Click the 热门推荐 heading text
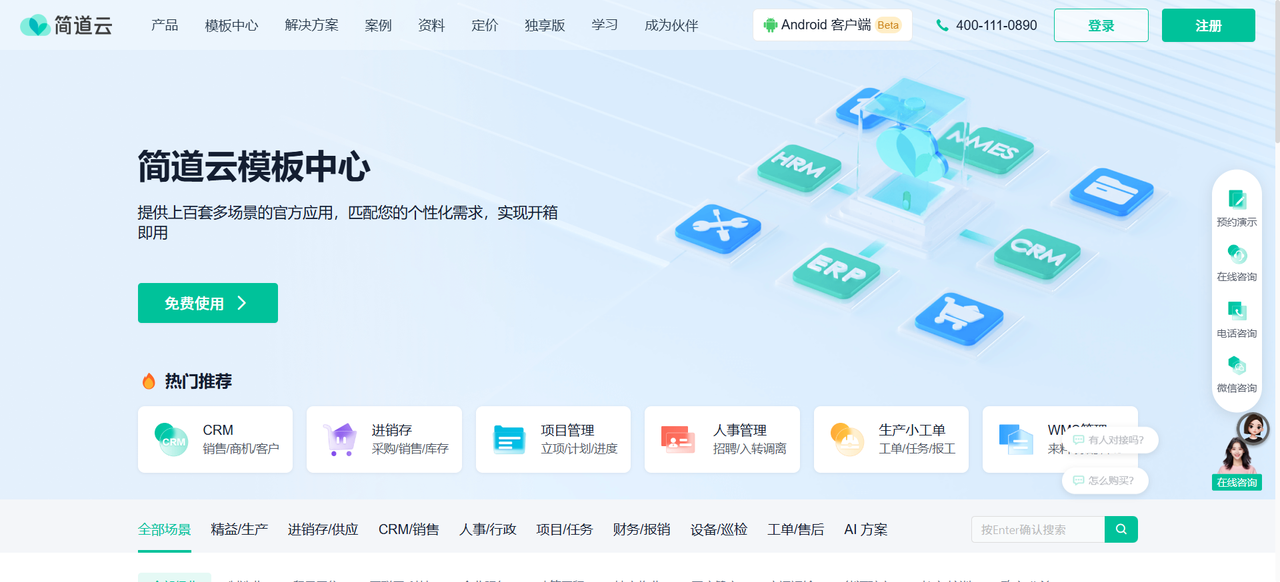 pos(199,381)
